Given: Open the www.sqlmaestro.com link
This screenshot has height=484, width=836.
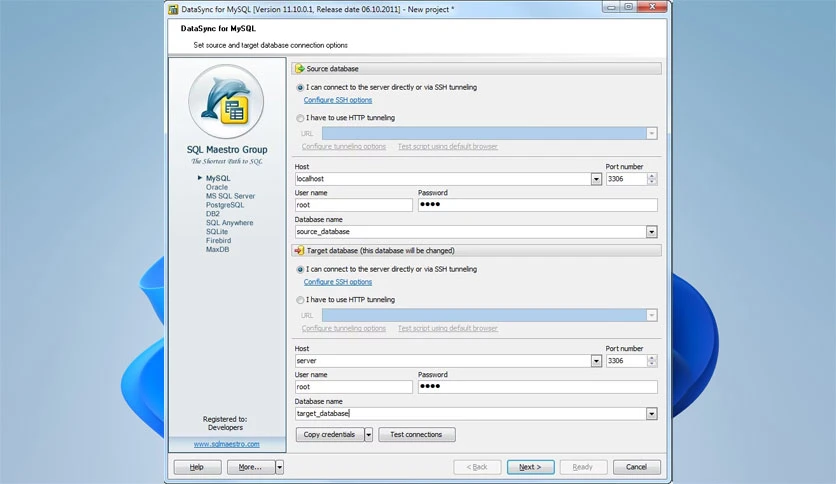Looking at the screenshot, I should pyautogui.click(x=227, y=444).
